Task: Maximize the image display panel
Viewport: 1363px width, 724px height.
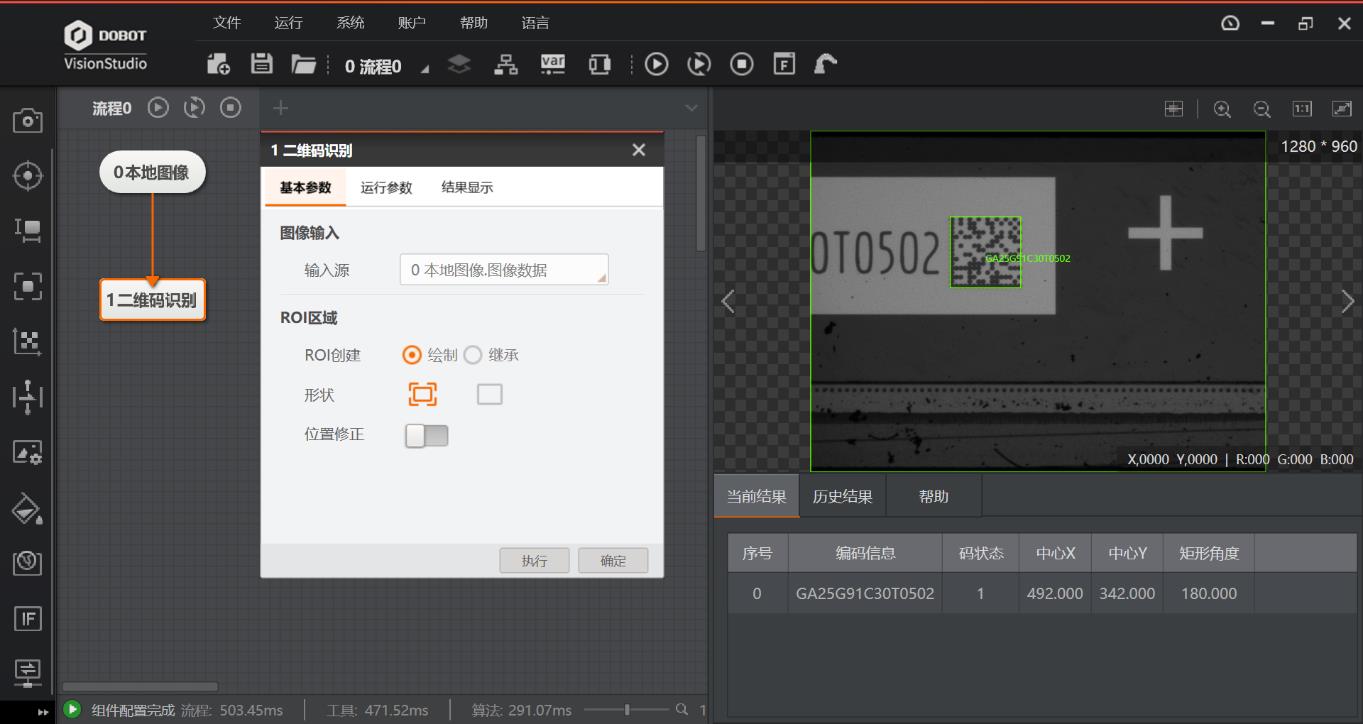Action: click(1342, 109)
